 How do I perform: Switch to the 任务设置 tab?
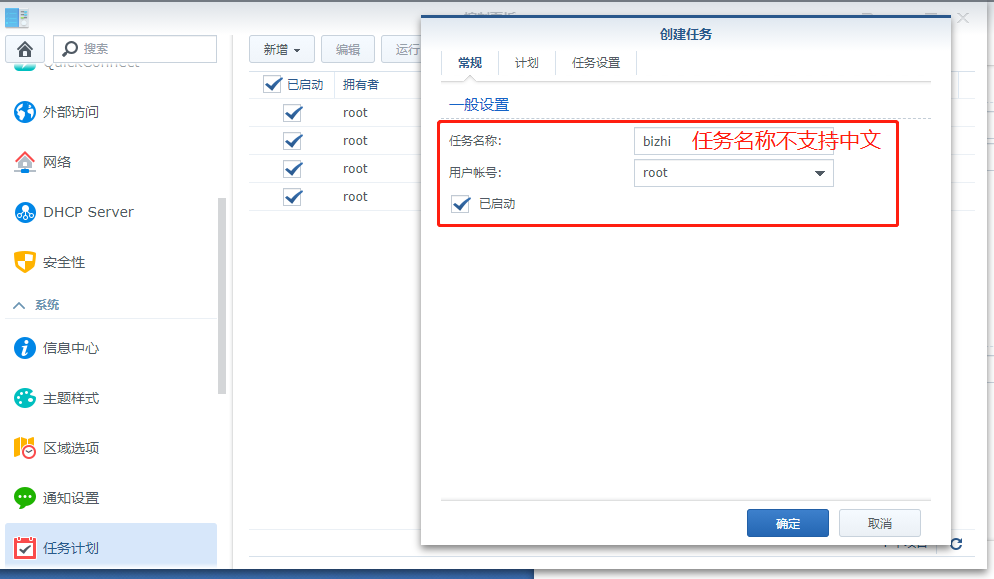click(x=596, y=62)
